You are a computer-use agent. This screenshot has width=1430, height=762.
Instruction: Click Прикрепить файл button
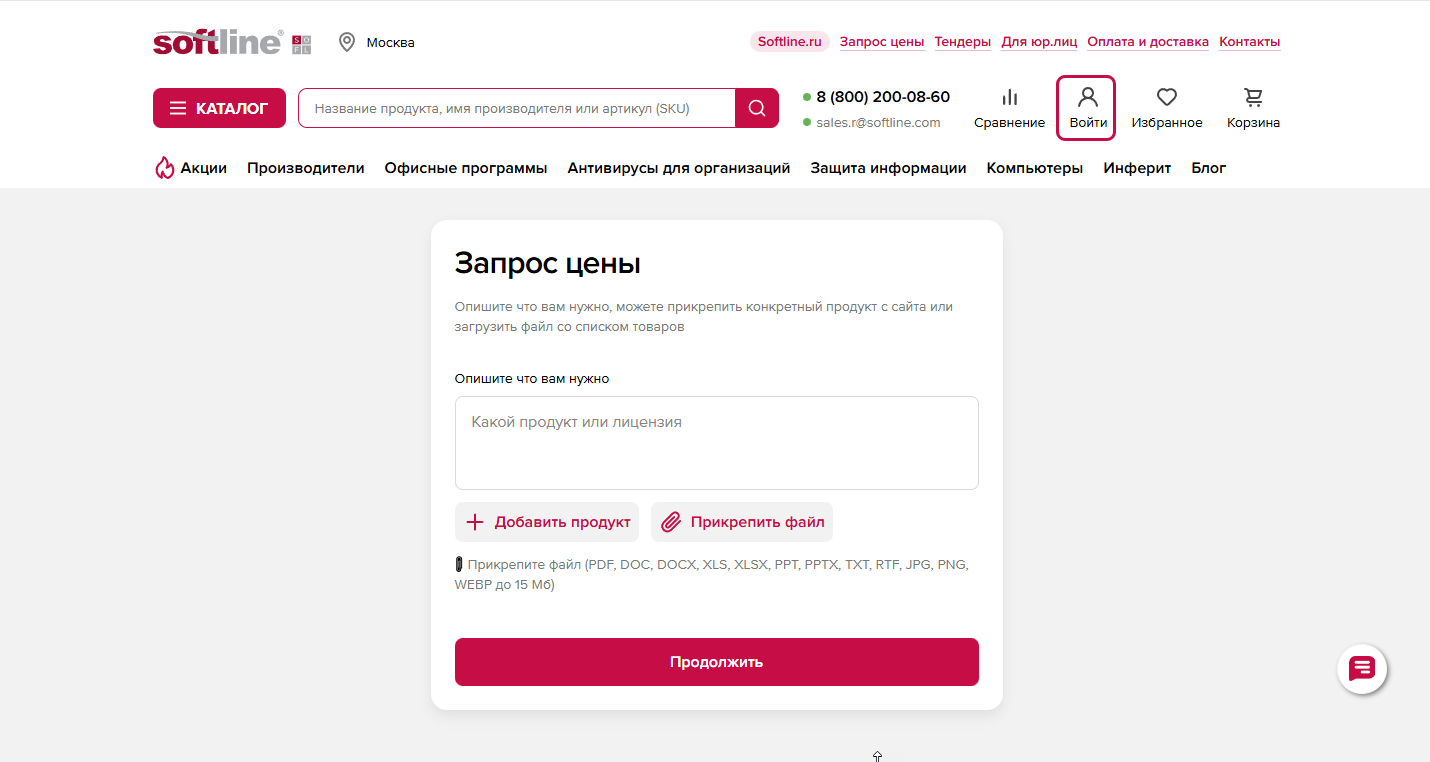tap(742, 522)
